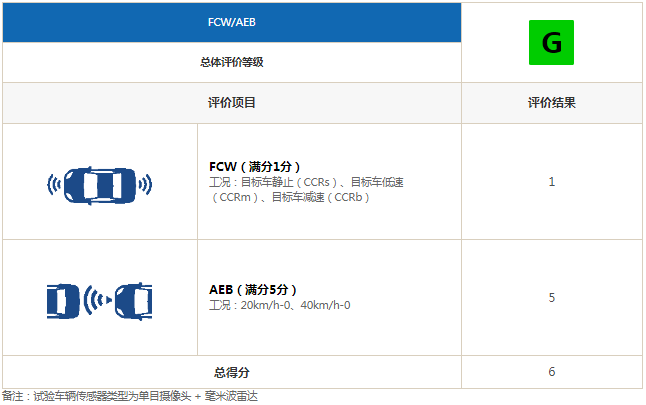Image resolution: width=646 pixels, height=405 pixels.
Task: Click the FCW car with sensor waves icon
Action: (x=99, y=183)
